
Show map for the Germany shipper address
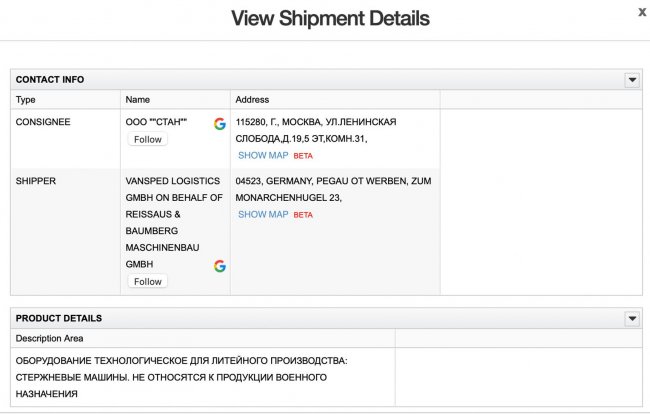263,214
